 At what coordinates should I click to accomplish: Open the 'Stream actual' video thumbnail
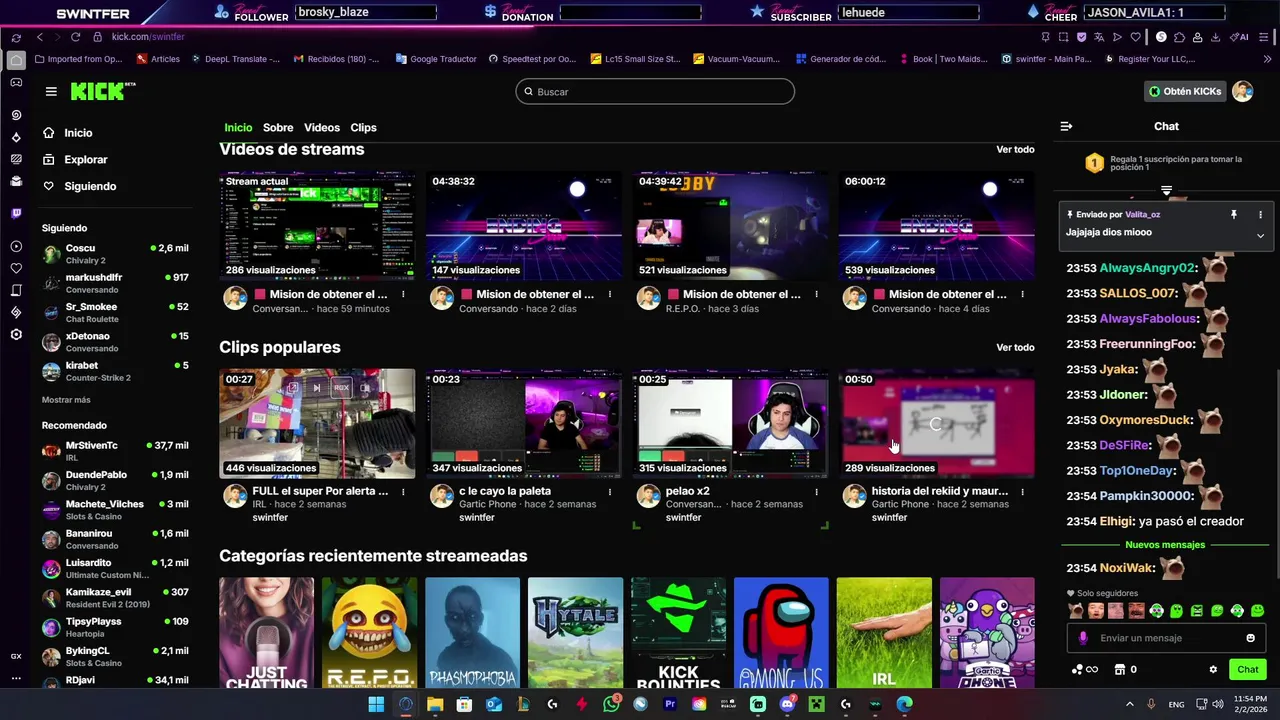tap(317, 227)
